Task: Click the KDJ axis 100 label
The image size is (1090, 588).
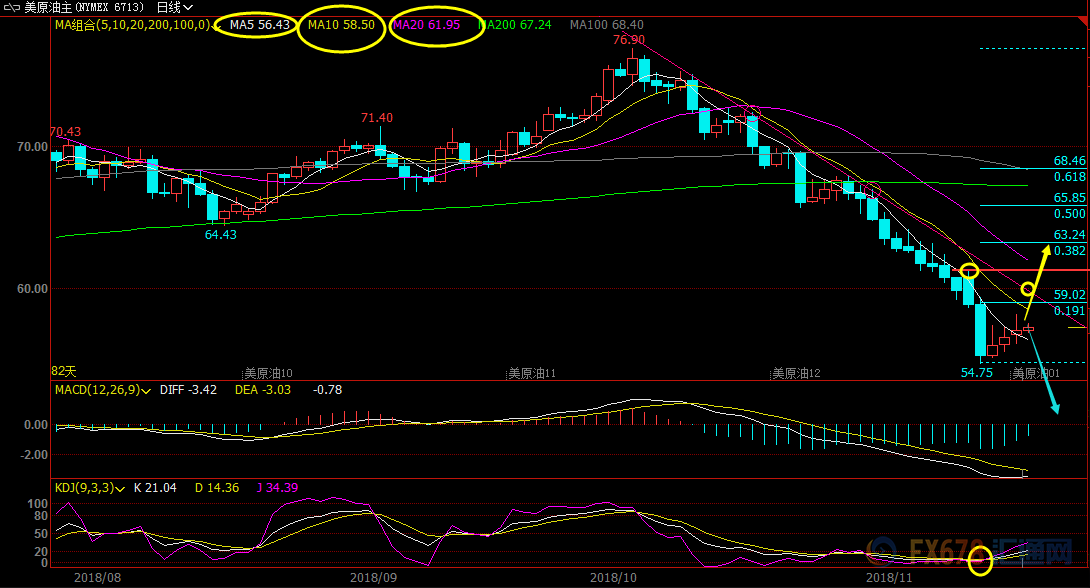Action: 38,505
